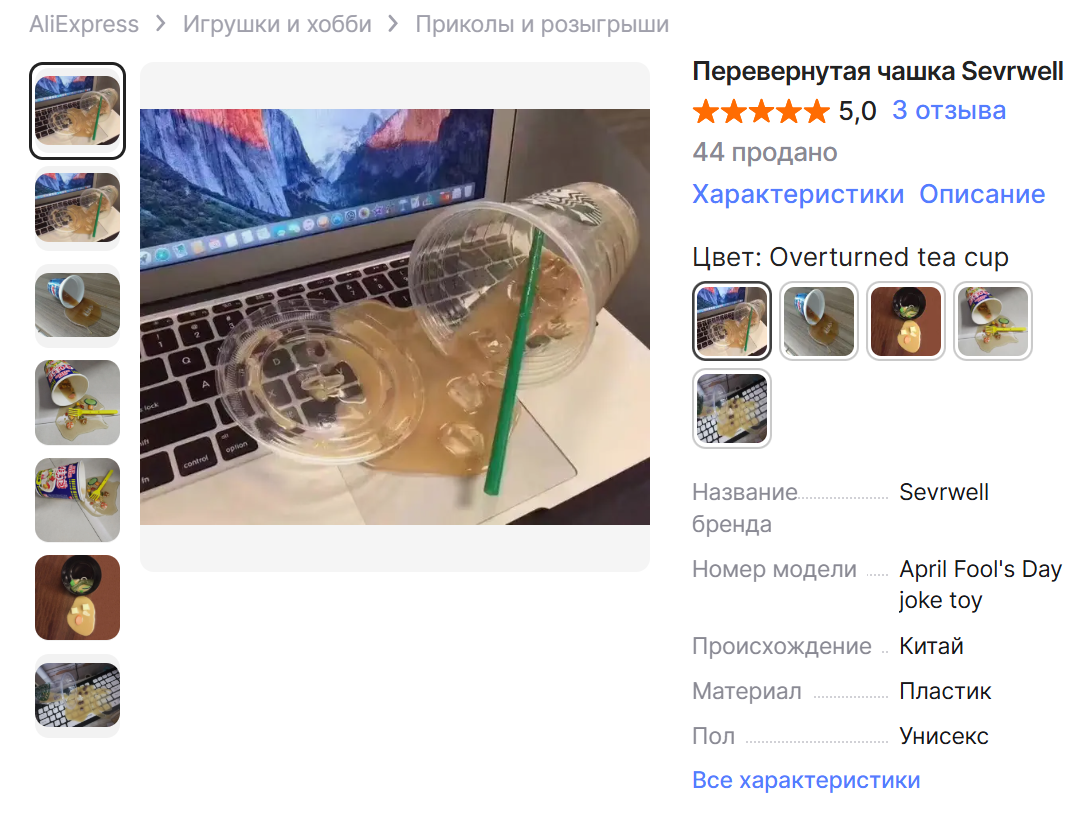Choose noodle cup with fork color option
Viewport: 1092px width, 819px height.
pos(993,321)
